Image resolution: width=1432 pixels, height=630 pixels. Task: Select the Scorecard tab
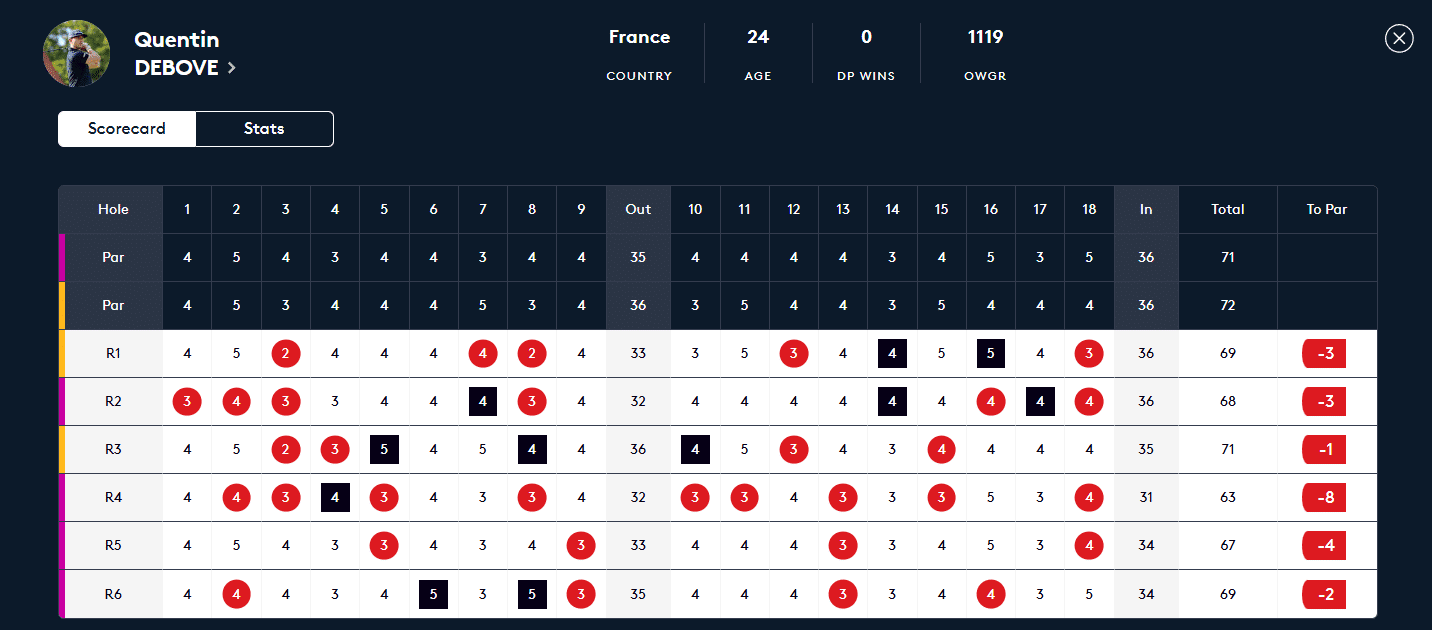[x=127, y=129]
